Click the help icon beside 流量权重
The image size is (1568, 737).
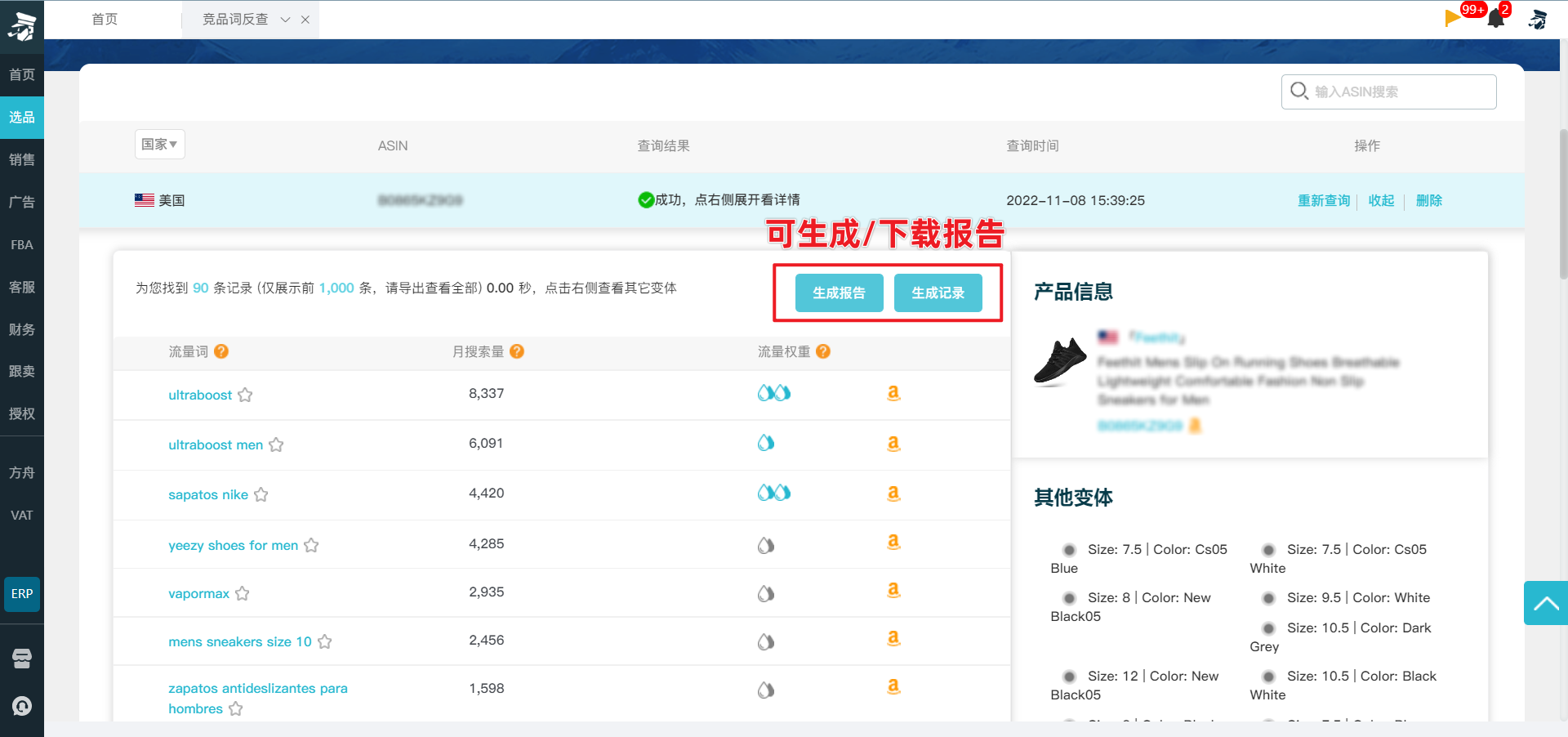point(823,351)
